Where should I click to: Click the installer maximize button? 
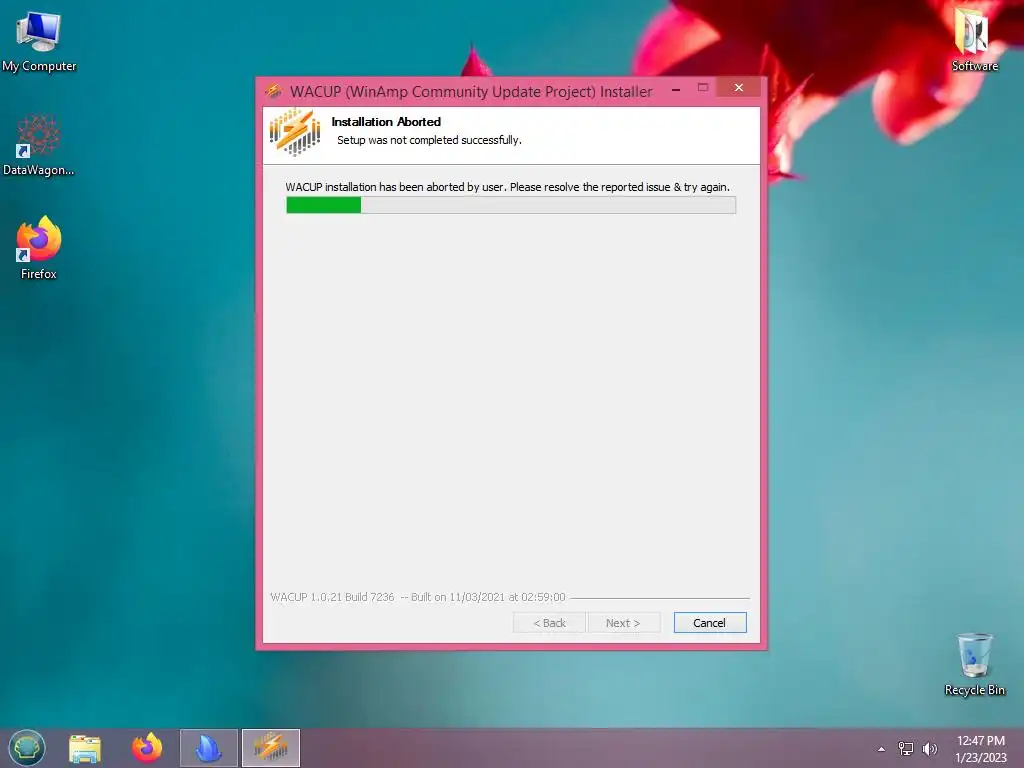tap(703, 88)
